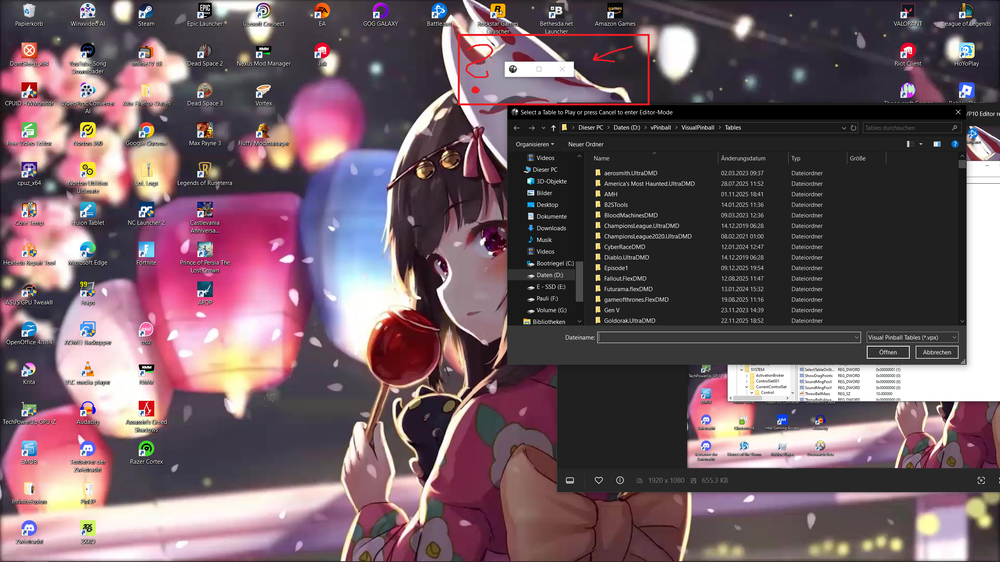Click the Öffnen button
Screen dimensions: 1000x562
click(x=888, y=352)
